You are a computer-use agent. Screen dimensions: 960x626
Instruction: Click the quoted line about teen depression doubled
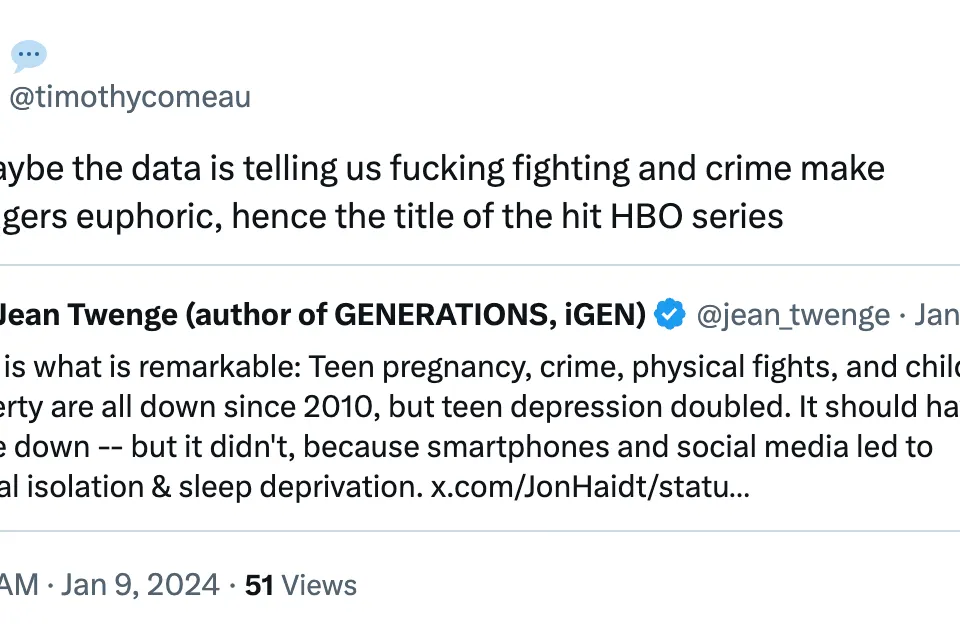pyautogui.click(x=480, y=407)
